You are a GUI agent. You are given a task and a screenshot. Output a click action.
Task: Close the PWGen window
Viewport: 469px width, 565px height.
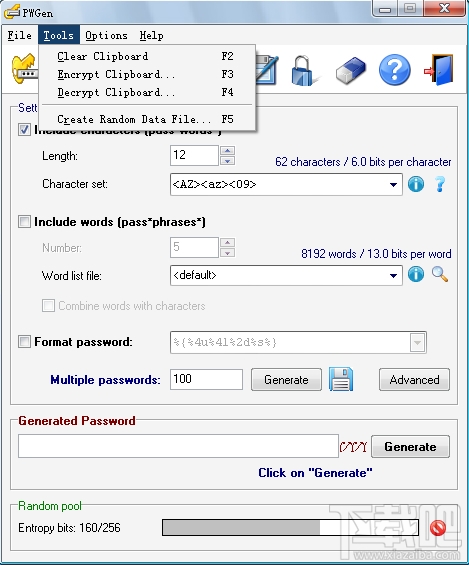click(445, 9)
